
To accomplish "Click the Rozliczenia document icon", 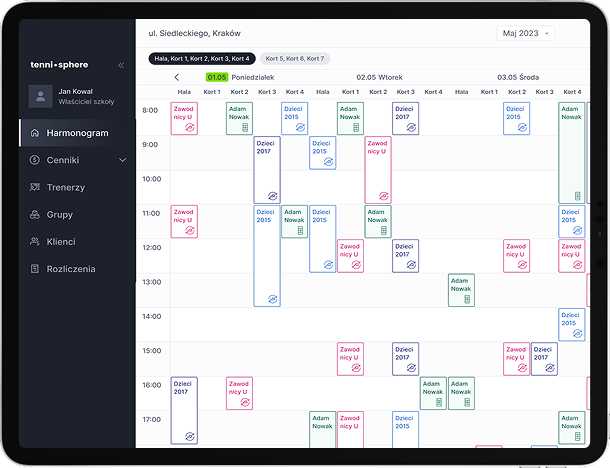I will [x=35, y=269].
